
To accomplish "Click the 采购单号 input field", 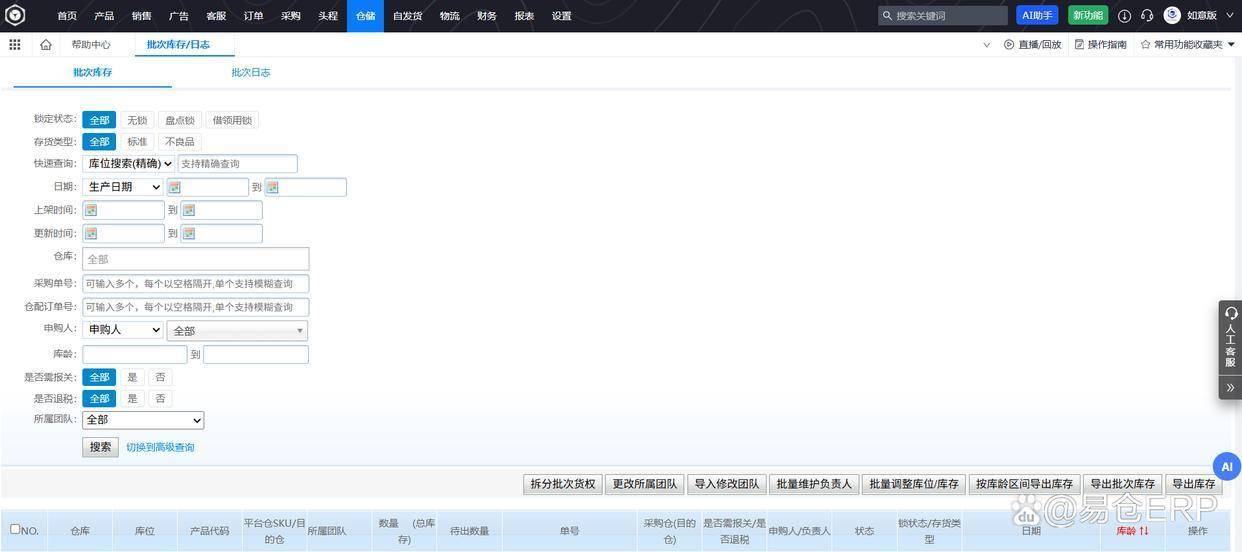I will point(195,284).
